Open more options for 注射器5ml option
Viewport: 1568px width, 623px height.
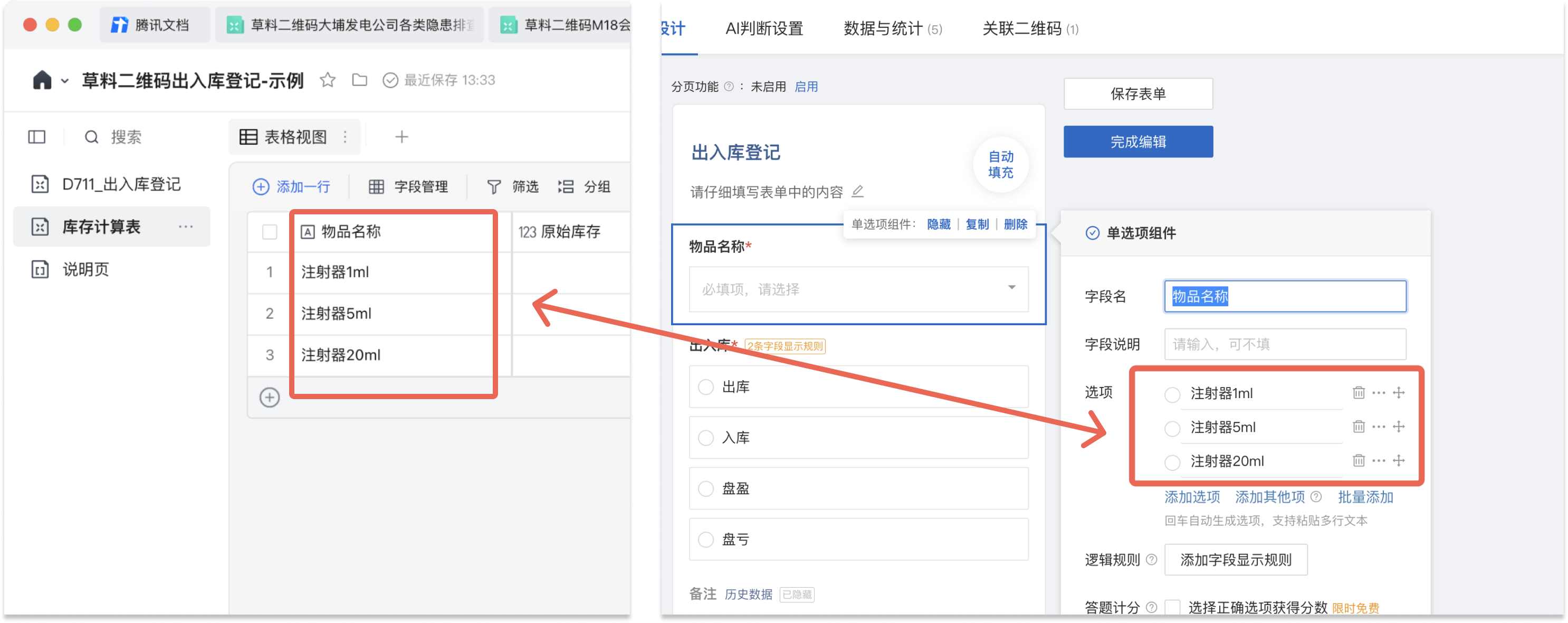click(1378, 427)
